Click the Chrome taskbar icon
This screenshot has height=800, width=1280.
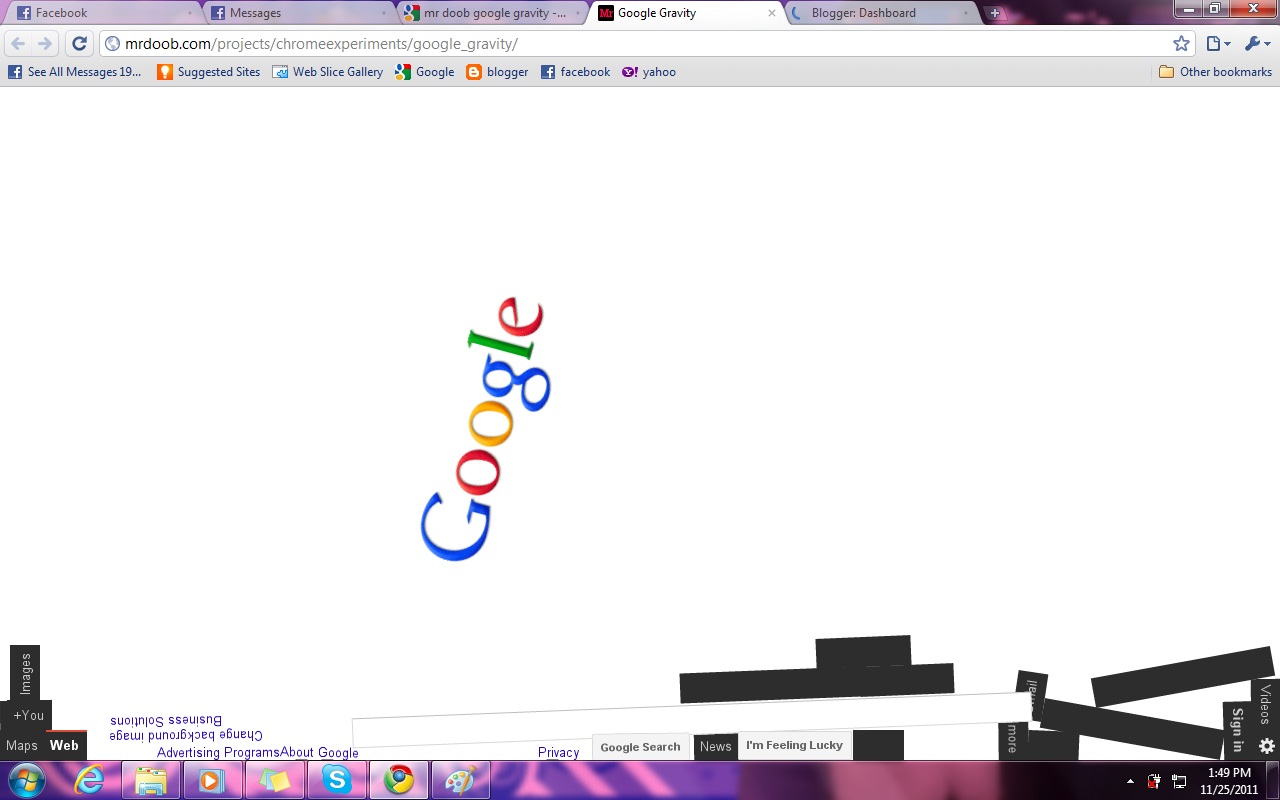click(399, 780)
